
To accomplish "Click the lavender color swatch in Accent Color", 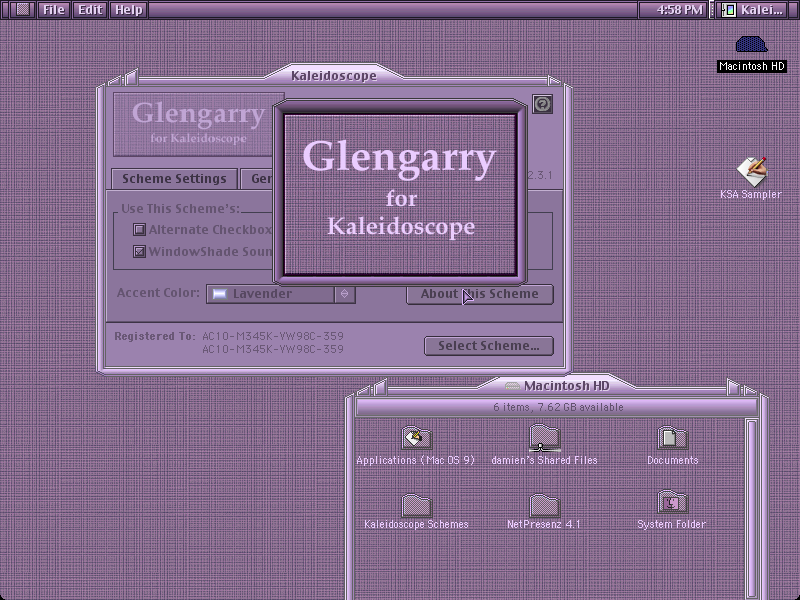I will coord(219,294).
